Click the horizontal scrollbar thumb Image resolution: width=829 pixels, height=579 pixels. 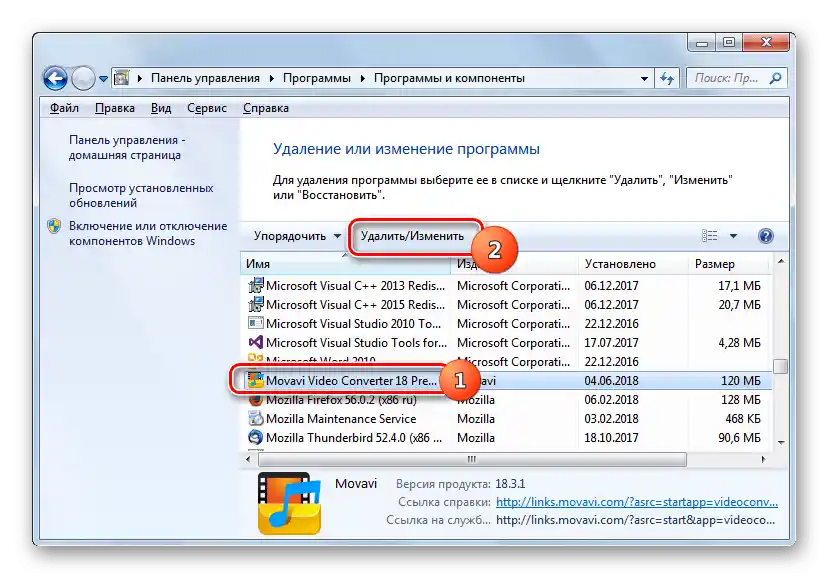click(472, 459)
